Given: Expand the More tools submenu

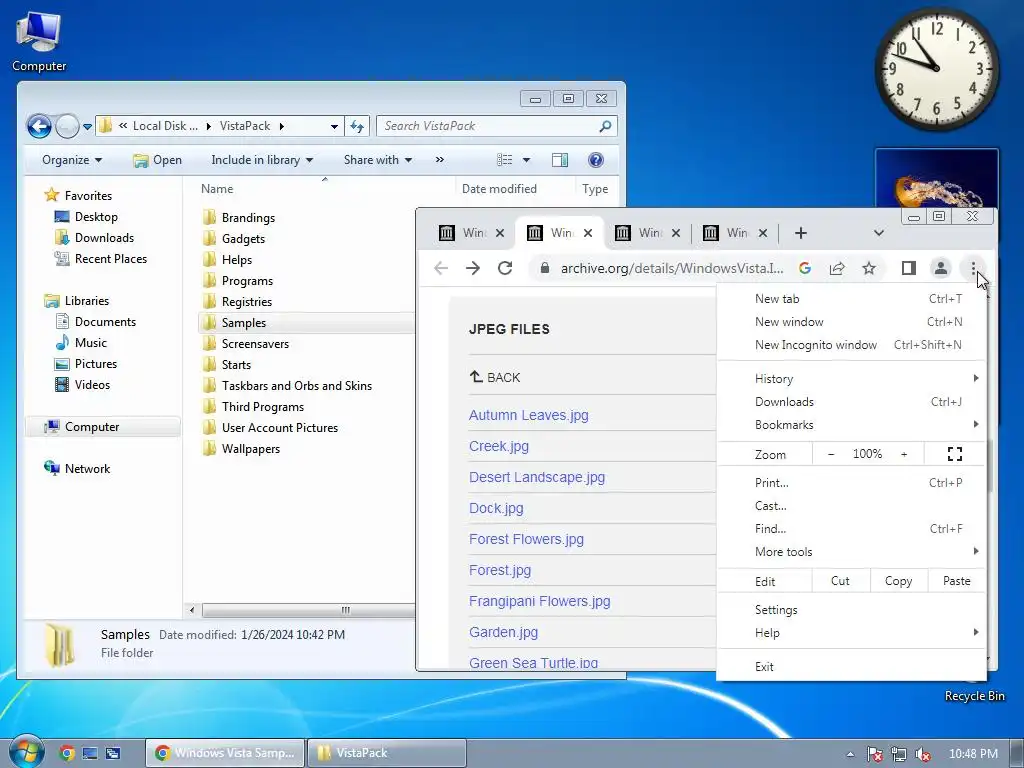Looking at the screenshot, I should coord(851,552).
